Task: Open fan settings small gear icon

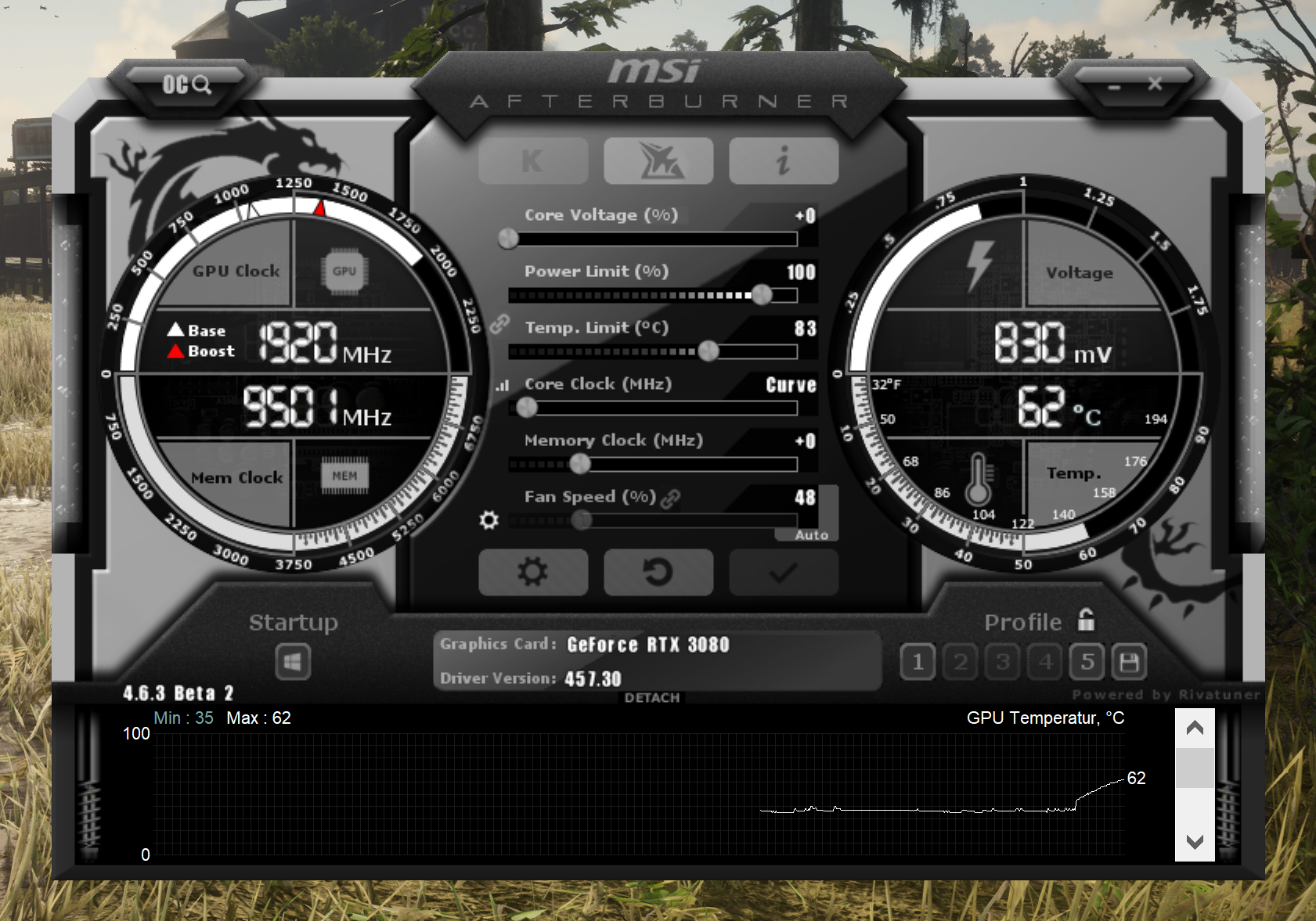Action: click(x=489, y=520)
